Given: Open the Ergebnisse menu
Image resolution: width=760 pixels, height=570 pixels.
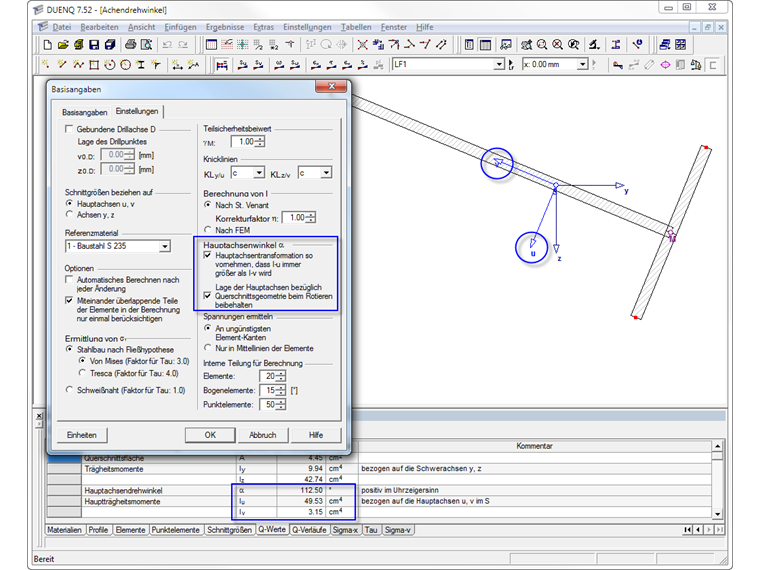Looking at the screenshot, I should pyautogui.click(x=225, y=27).
